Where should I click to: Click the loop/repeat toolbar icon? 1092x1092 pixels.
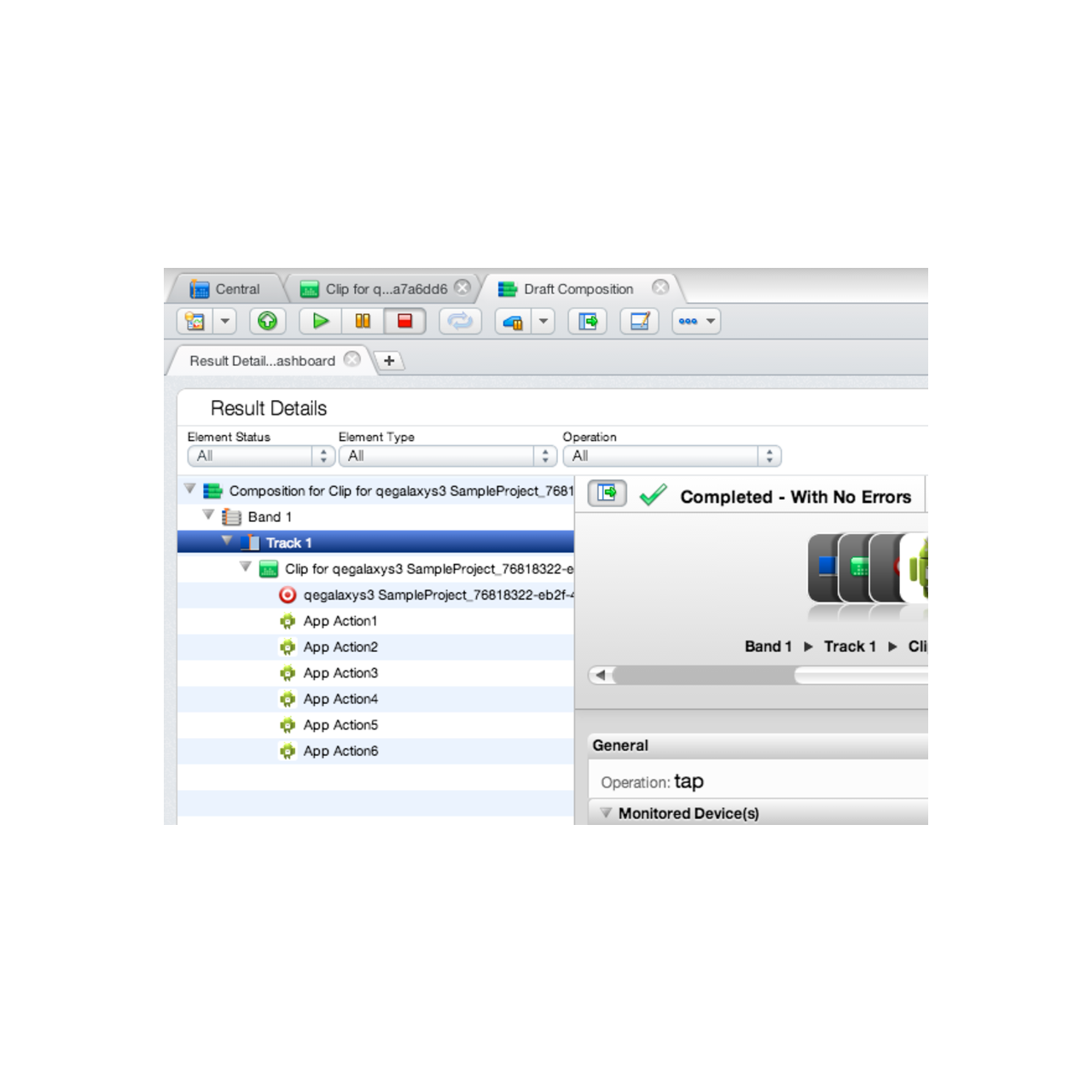[x=459, y=321]
